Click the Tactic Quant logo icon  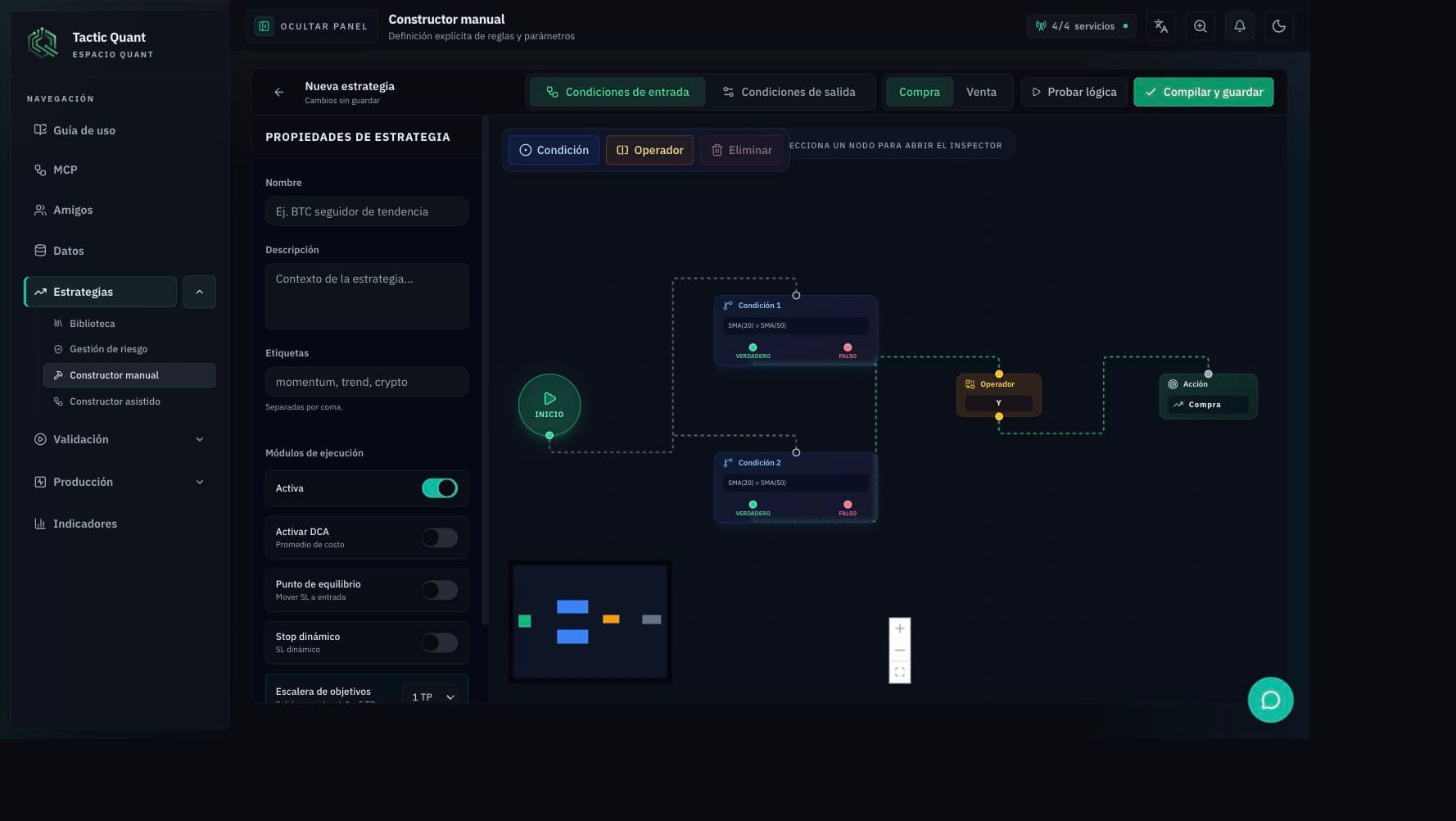pyautogui.click(x=43, y=43)
